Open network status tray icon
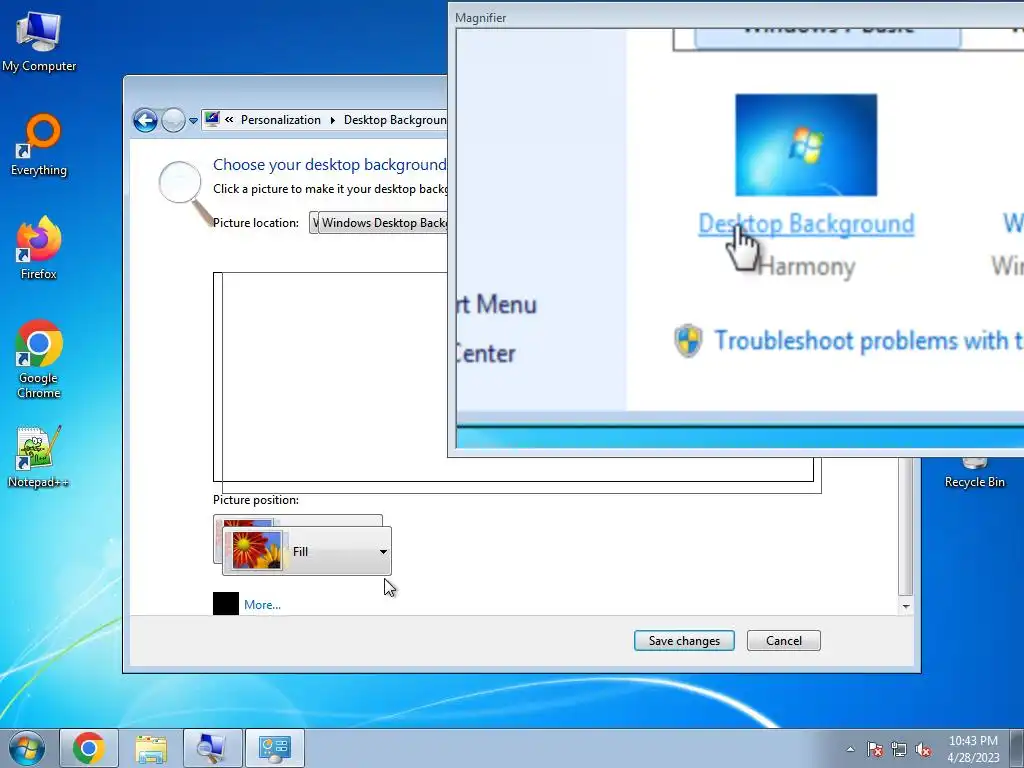 pos(899,749)
